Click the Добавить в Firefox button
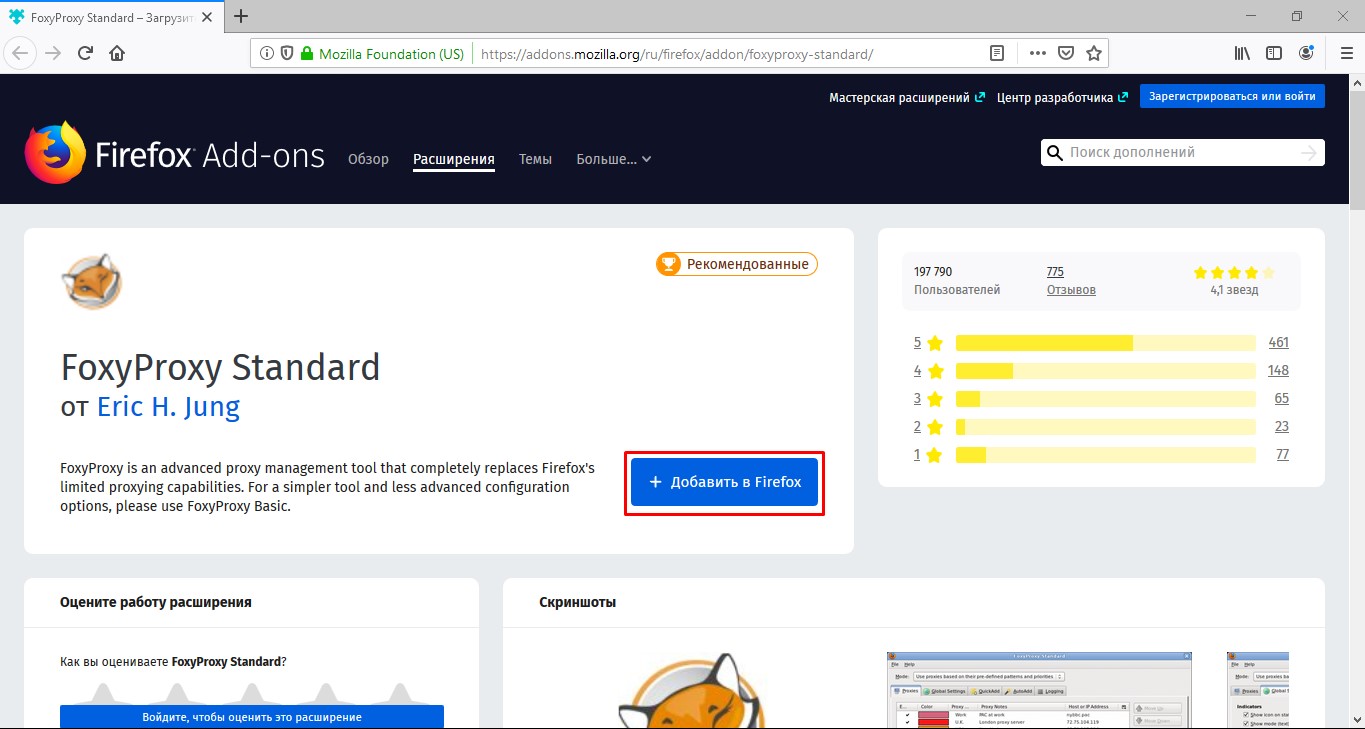The image size is (1365, 729). 724,482
